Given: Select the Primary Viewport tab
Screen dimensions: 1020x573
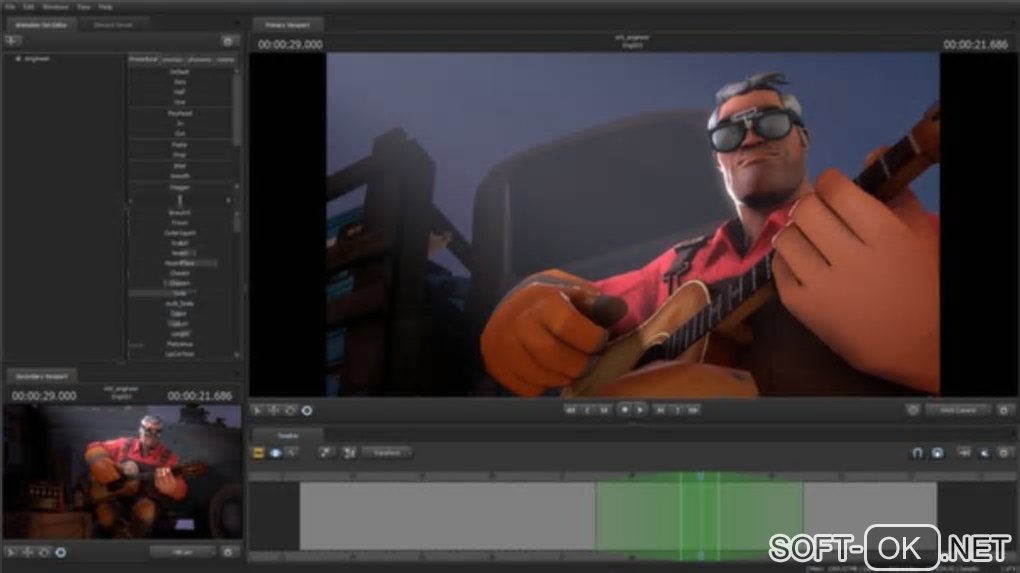Looking at the screenshot, I should click(x=288, y=25).
